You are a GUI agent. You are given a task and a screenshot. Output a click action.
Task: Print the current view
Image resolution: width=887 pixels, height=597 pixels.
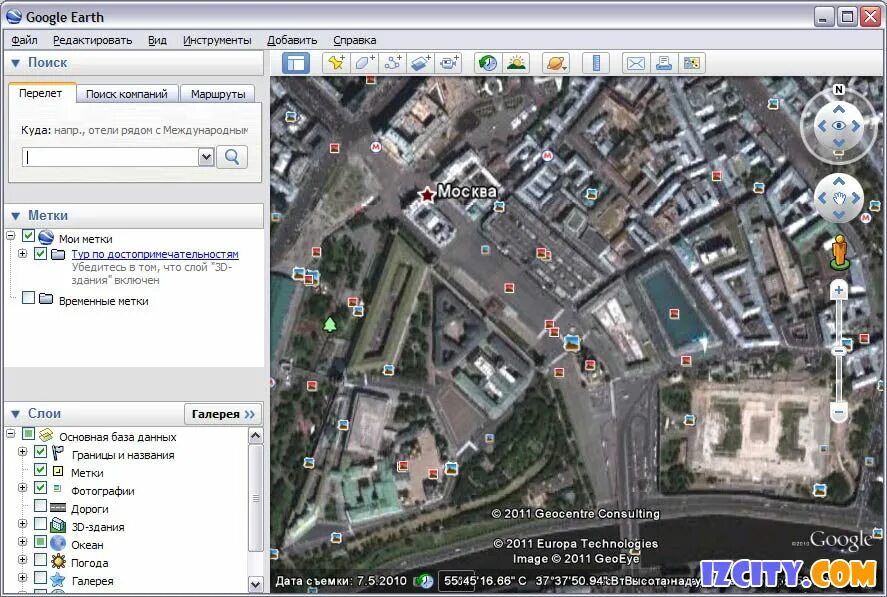click(x=664, y=63)
